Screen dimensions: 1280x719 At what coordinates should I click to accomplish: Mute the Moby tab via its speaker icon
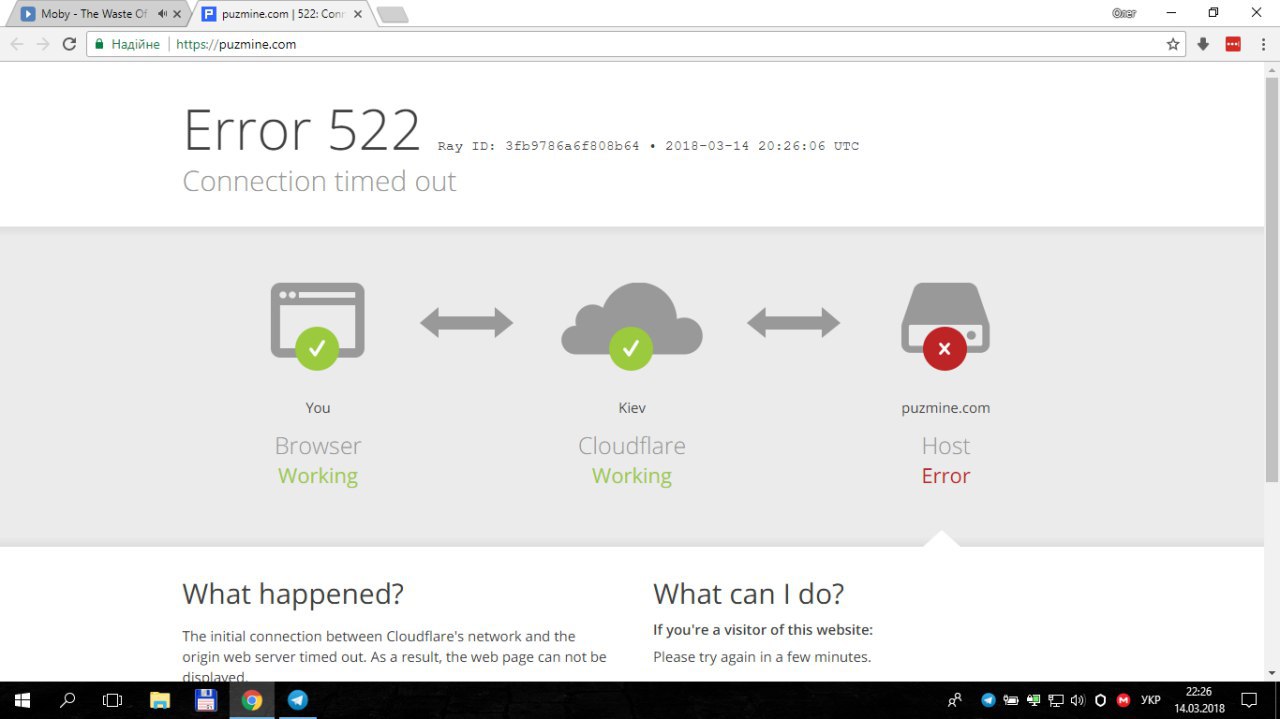[162, 14]
